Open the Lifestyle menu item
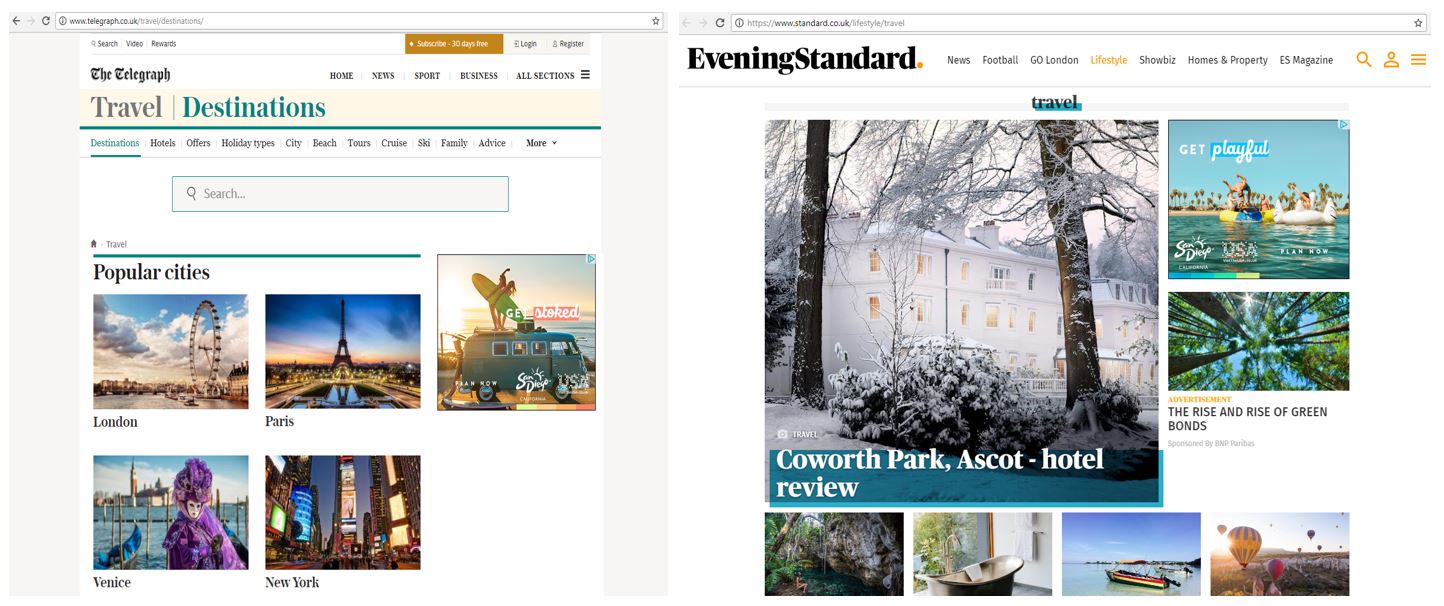Screen dimensions: 1444x606 point(1108,60)
